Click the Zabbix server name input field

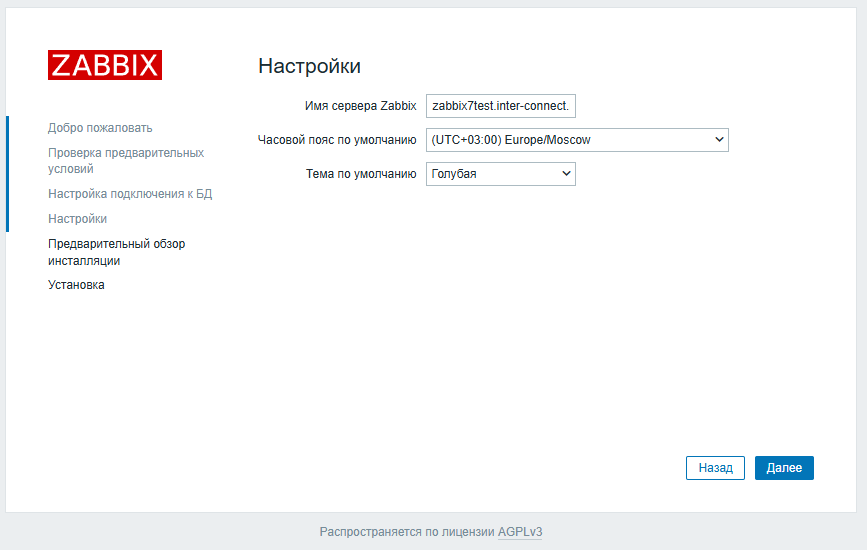click(x=500, y=106)
